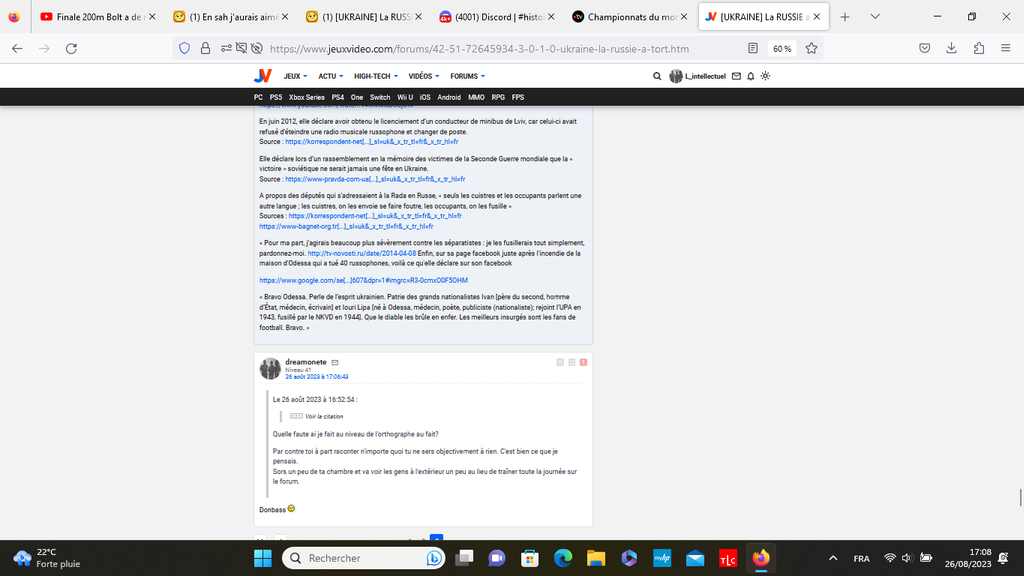The image size is (1024, 576).
Task: Show the hidden quote via 'Voir la citation'
Action: pos(323,416)
